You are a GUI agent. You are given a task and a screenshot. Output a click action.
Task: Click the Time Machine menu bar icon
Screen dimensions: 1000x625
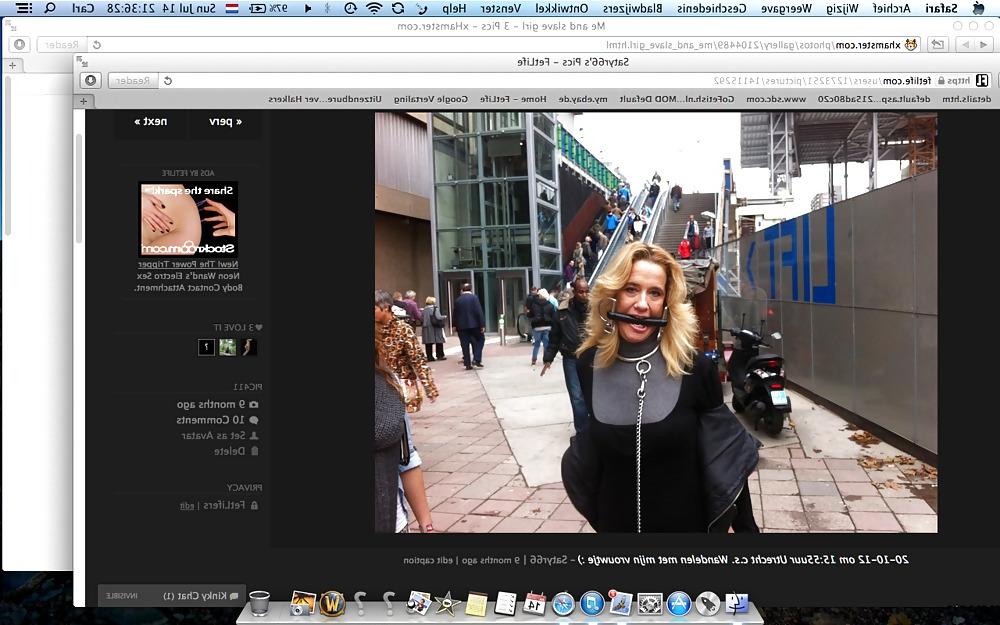click(351, 8)
